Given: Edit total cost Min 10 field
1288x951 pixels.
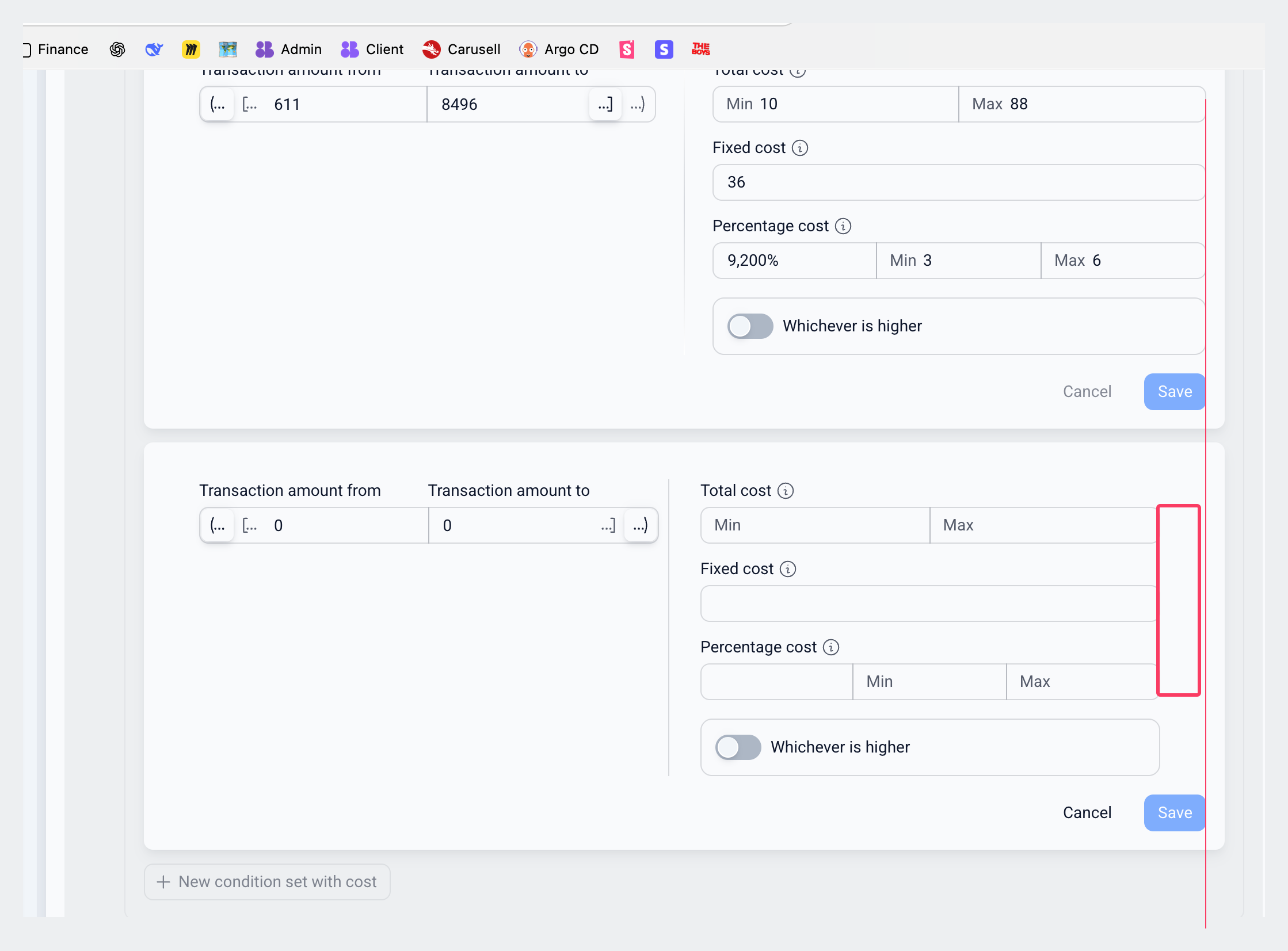Looking at the screenshot, I should (x=836, y=104).
